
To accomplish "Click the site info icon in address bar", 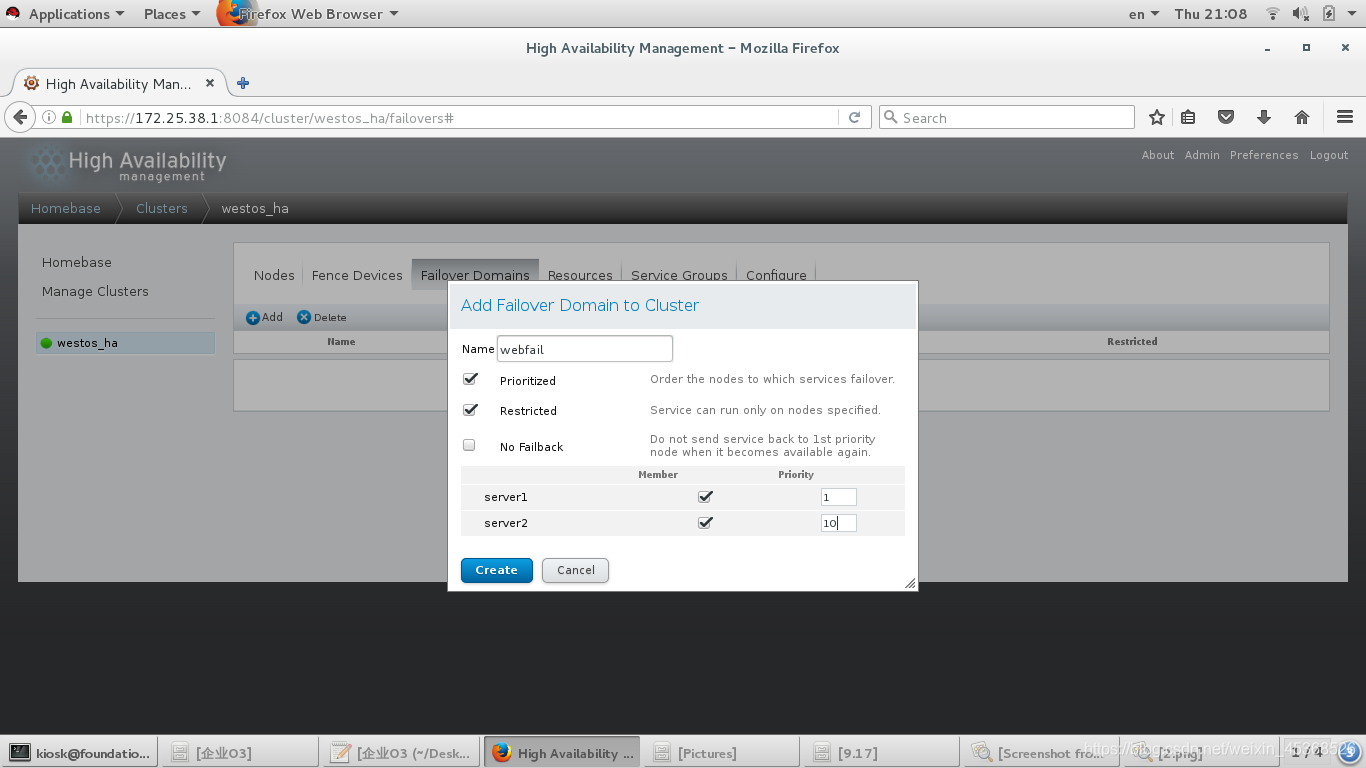I will pos(49,117).
